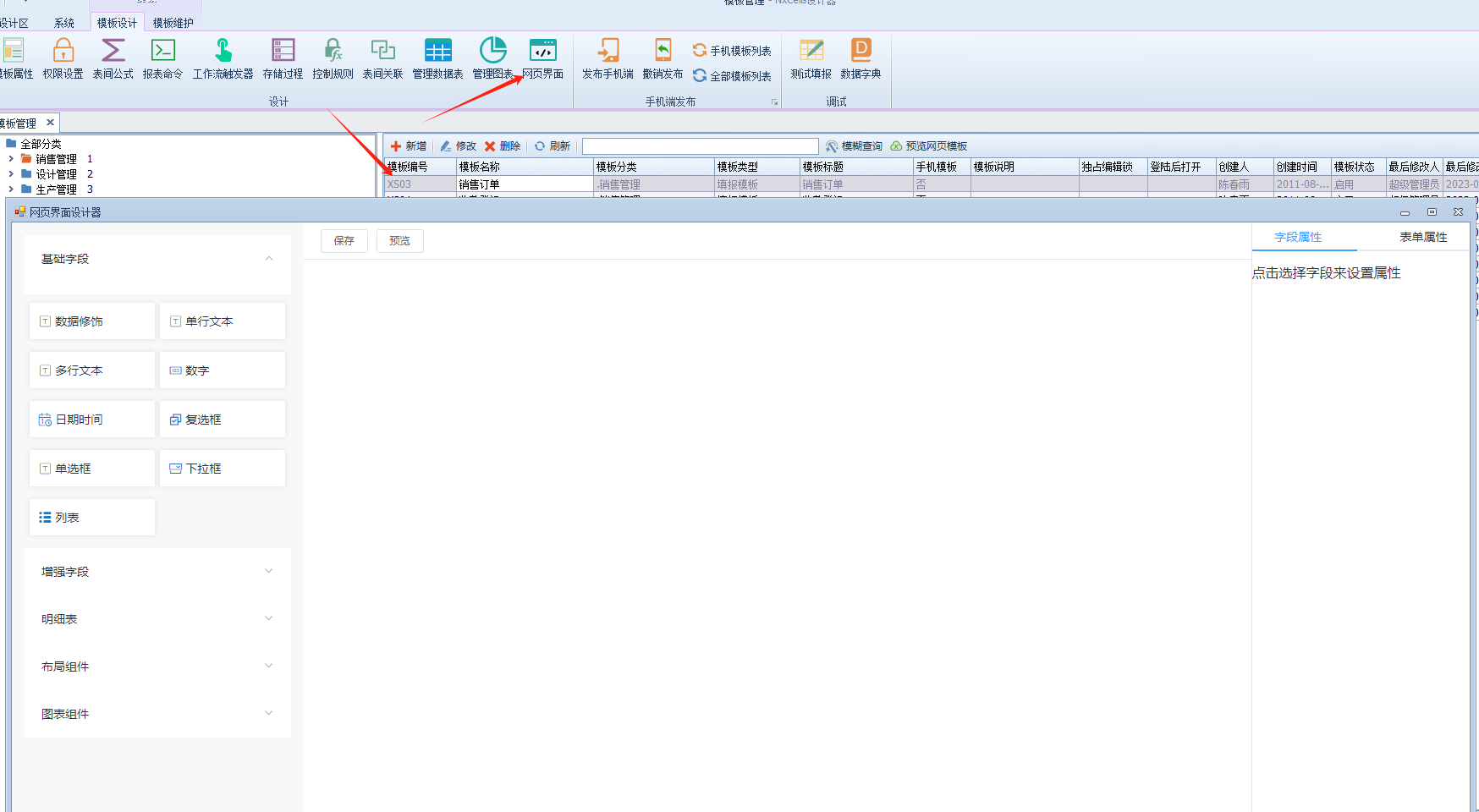Add the 复选框 checkbox field
The width and height of the screenshot is (1479, 812).
pyautogui.click(x=223, y=420)
